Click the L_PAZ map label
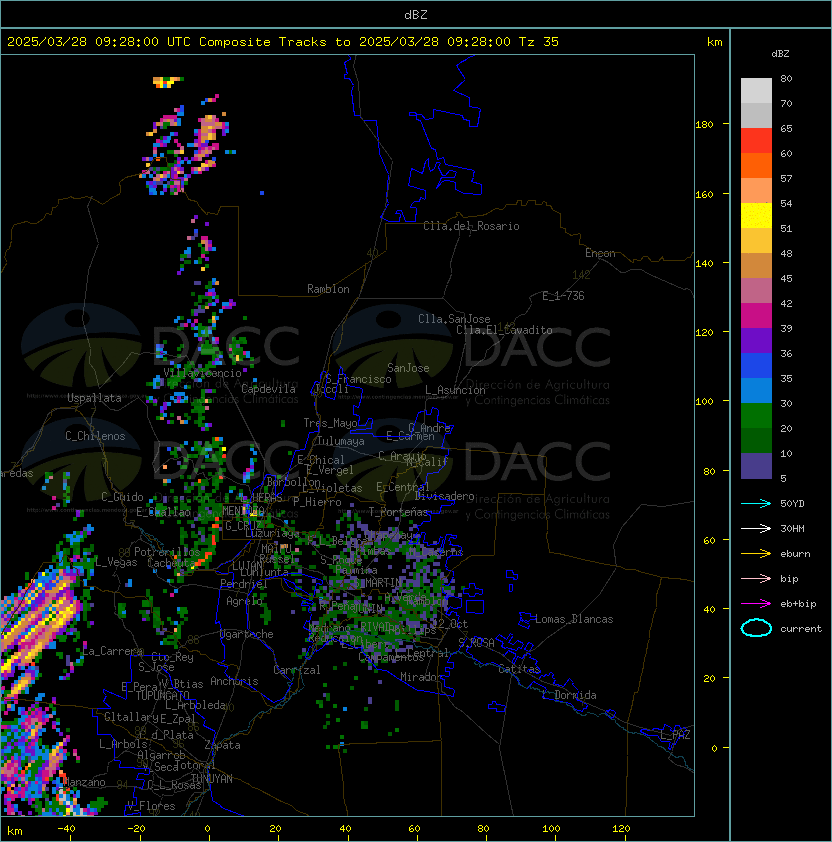 click(675, 735)
